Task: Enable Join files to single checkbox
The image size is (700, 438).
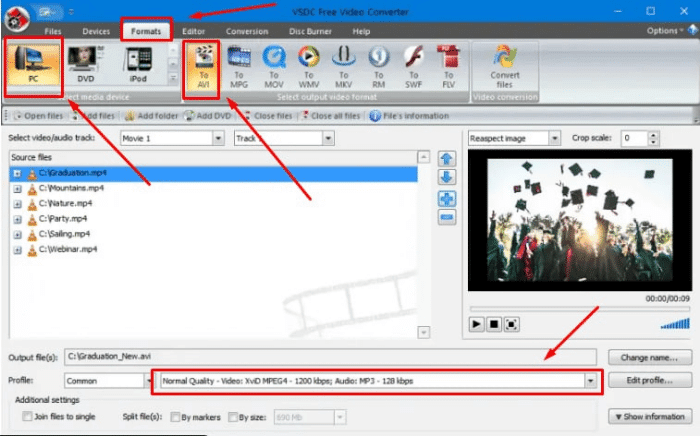Action: [x=27, y=417]
